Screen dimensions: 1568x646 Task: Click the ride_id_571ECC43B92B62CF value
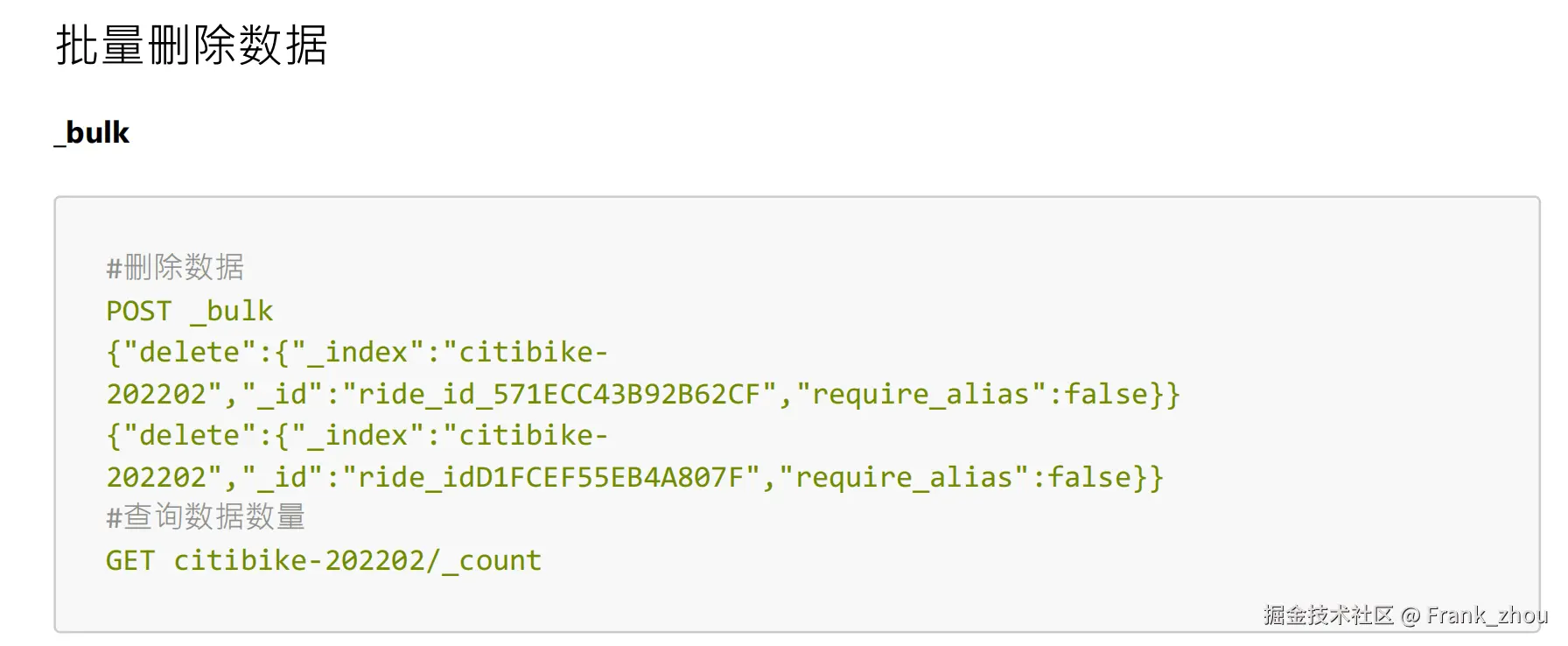click(560, 394)
